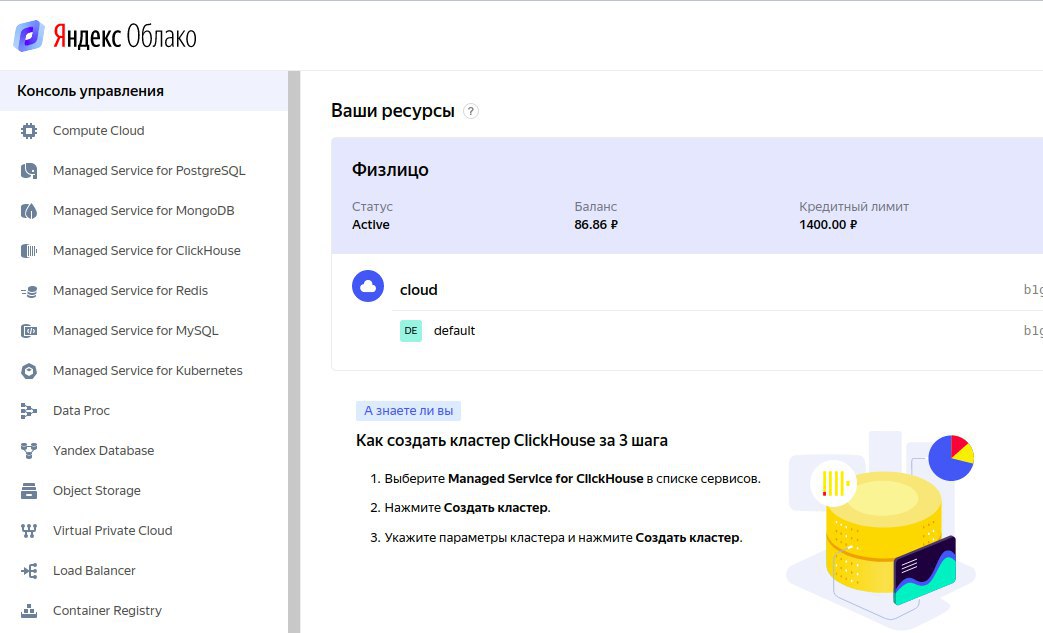Click the Яндекс Облако title text
This screenshot has height=633, width=1043.
click(125, 37)
